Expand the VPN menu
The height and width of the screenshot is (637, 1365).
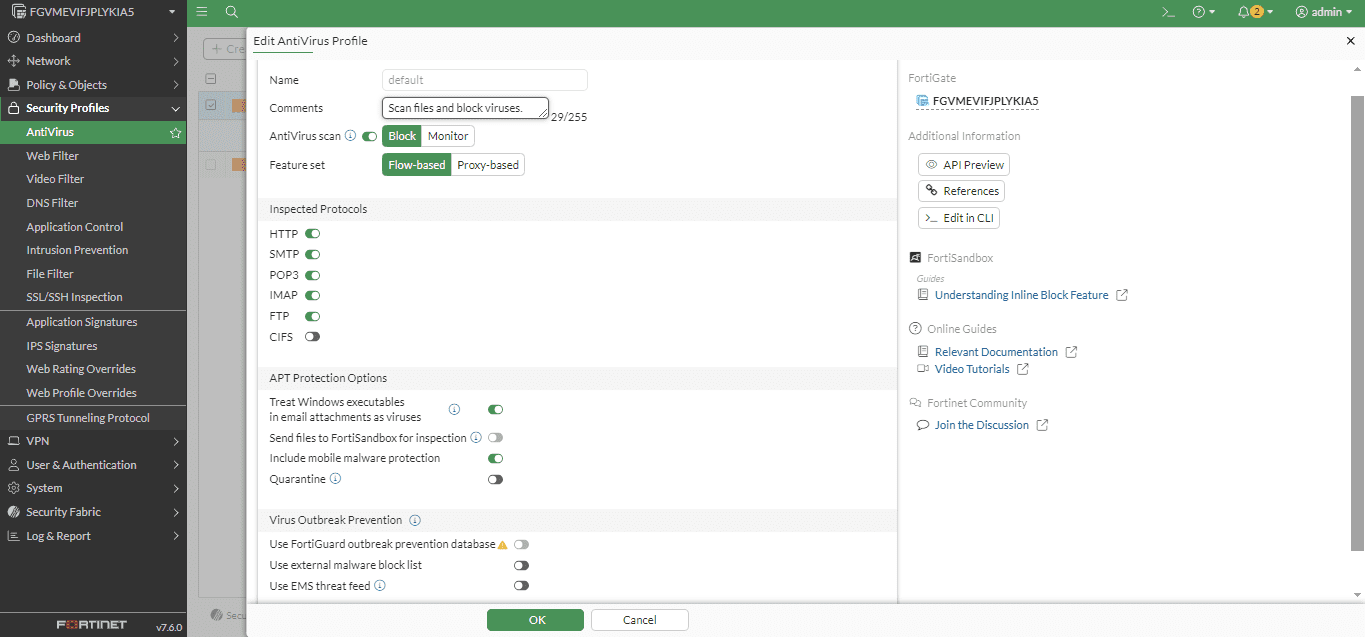(x=93, y=441)
